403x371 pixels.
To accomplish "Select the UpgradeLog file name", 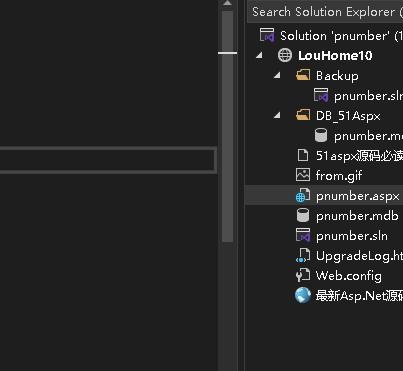I will point(359,256).
